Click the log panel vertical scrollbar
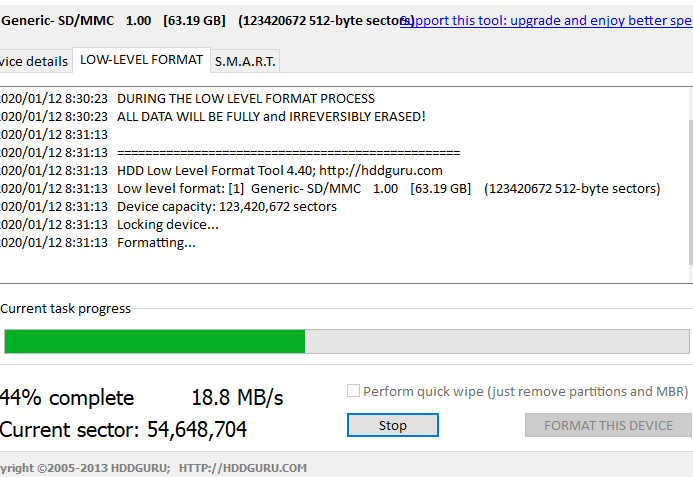Image resolution: width=693 pixels, height=477 pixels. coord(691,192)
